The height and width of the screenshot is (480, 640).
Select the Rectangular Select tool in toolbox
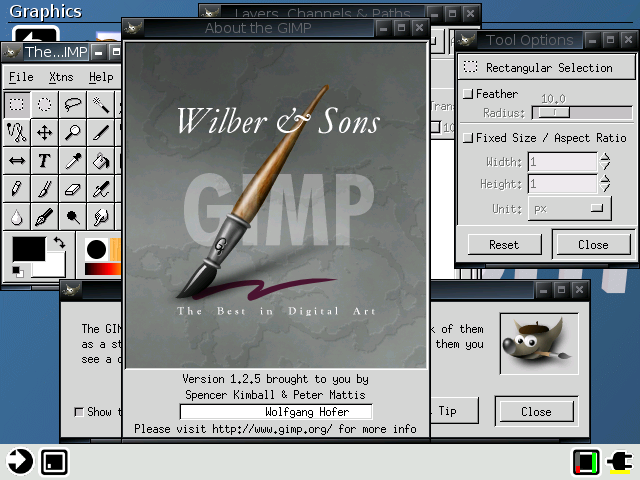coord(17,104)
